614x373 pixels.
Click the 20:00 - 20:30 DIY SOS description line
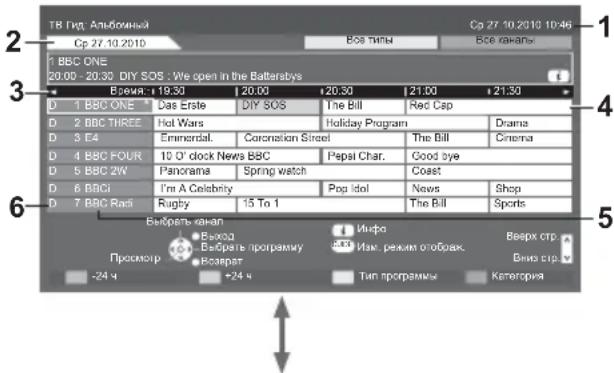click(x=175, y=76)
